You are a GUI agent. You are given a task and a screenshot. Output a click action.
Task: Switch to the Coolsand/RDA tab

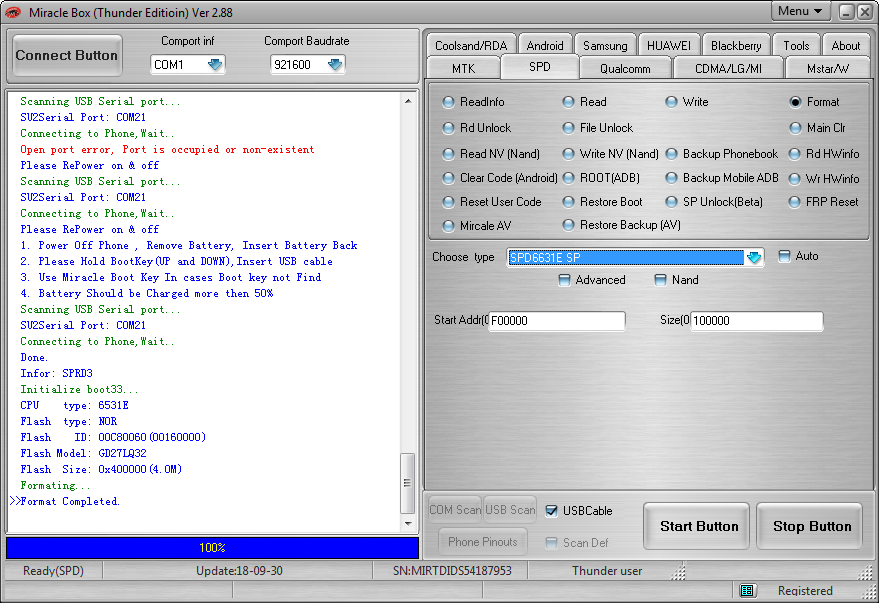click(x=471, y=45)
